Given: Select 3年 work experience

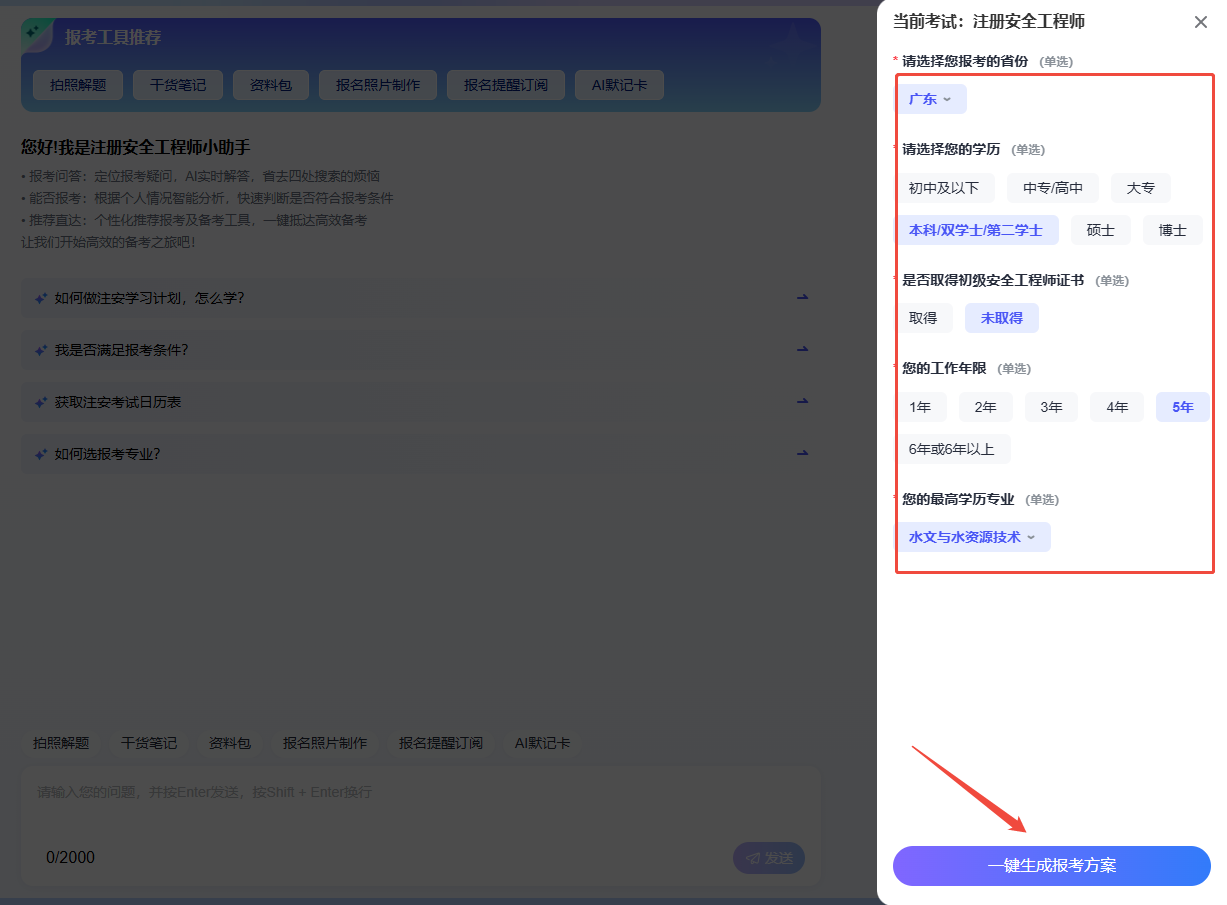Looking at the screenshot, I should 1051,407.
